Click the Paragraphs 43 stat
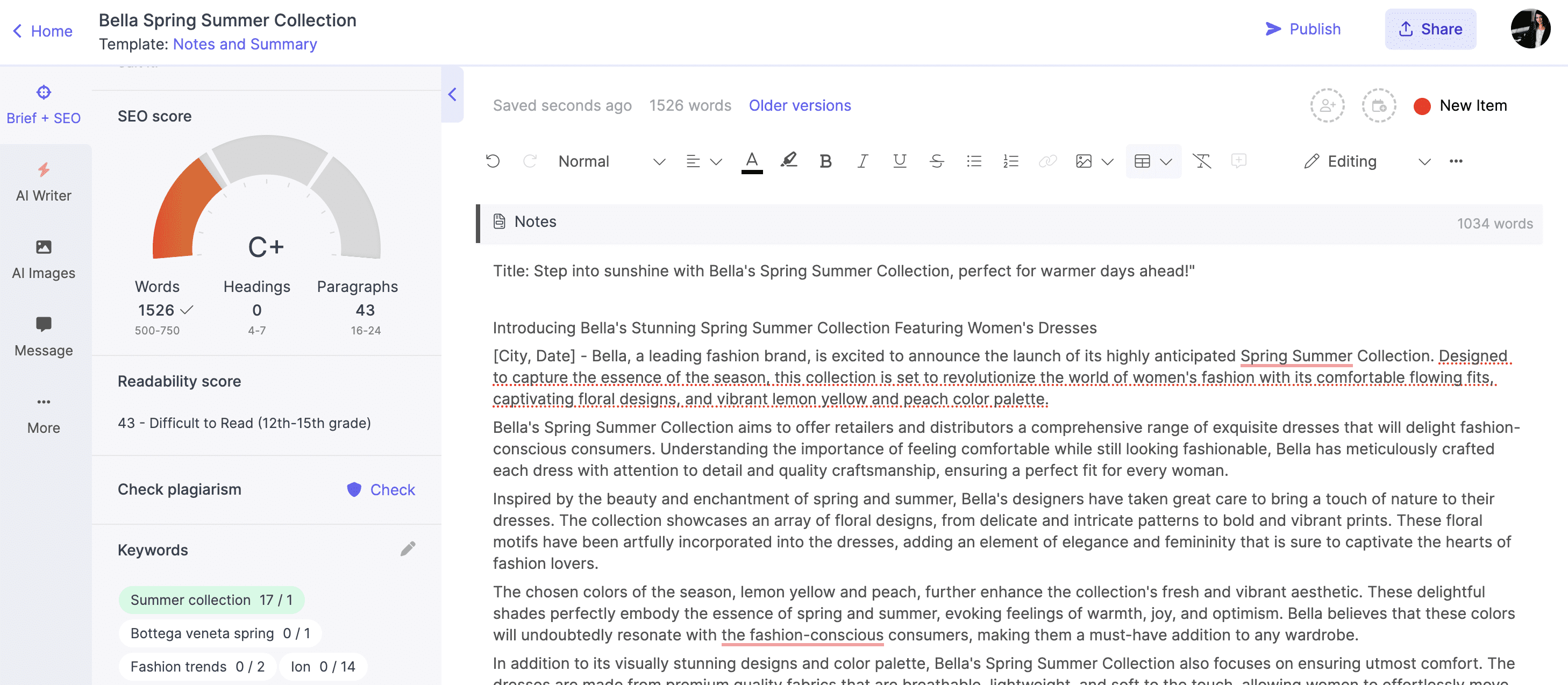Image resolution: width=1568 pixels, height=685 pixels. pyautogui.click(x=358, y=308)
